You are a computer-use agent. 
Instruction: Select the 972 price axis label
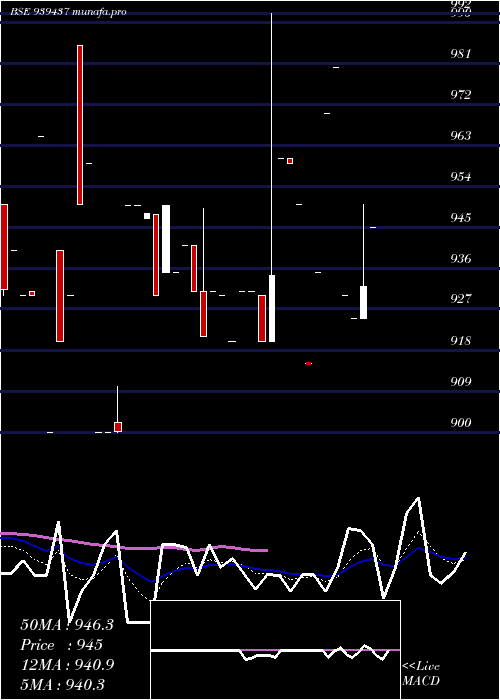tap(460, 95)
